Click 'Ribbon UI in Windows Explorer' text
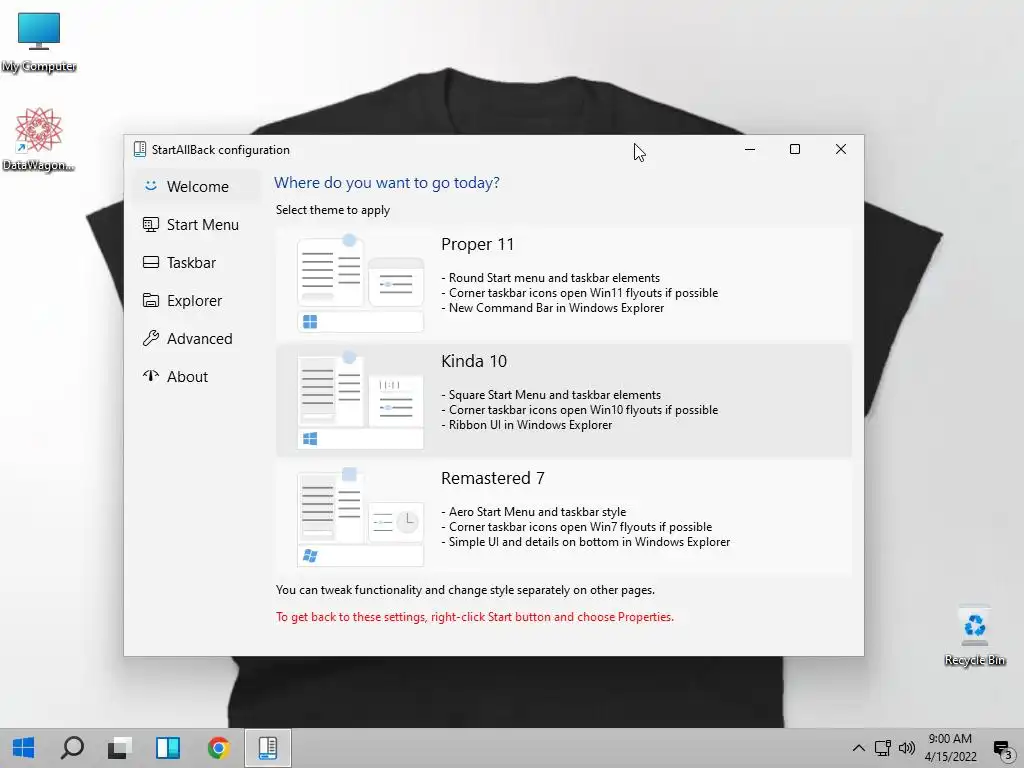 530,424
